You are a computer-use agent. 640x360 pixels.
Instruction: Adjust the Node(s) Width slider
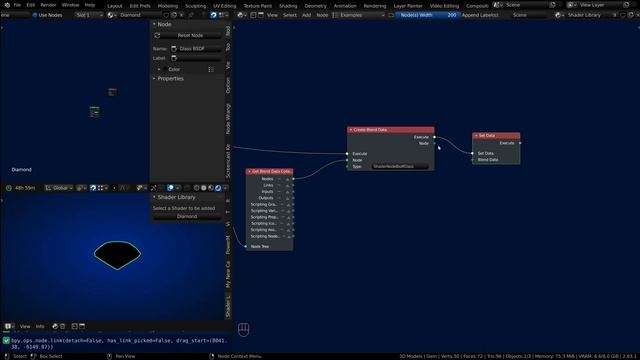tap(427, 15)
